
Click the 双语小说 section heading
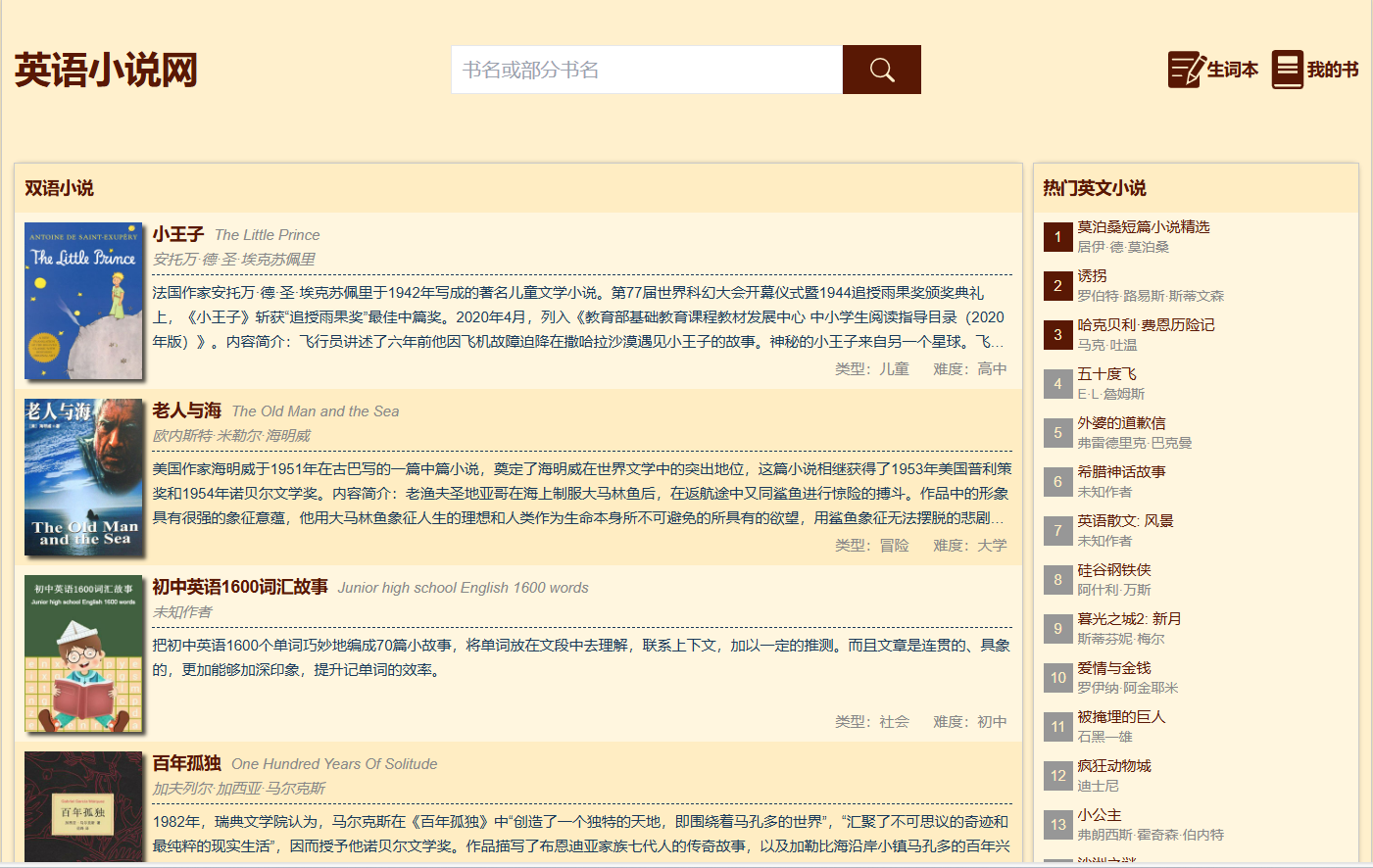[x=59, y=188]
